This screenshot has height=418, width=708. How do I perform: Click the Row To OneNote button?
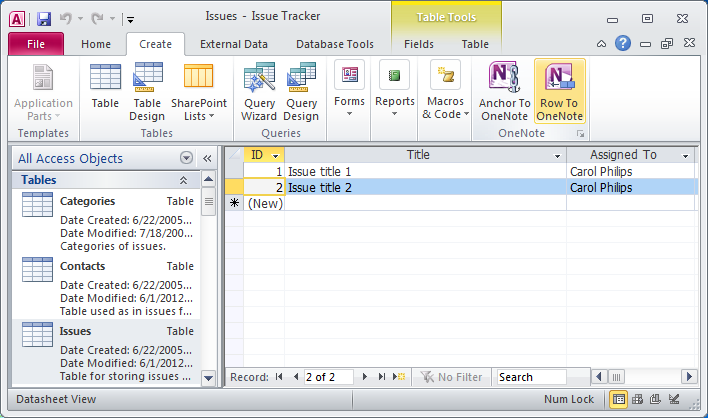[x=559, y=92]
